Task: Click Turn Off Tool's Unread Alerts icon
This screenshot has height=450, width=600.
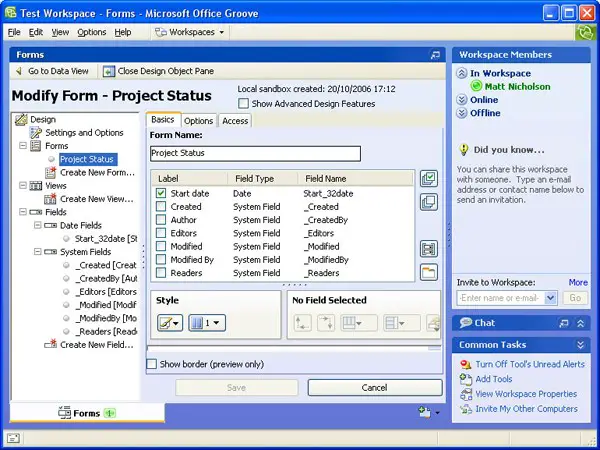Action: pyautogui.click(x=466, y=364)
